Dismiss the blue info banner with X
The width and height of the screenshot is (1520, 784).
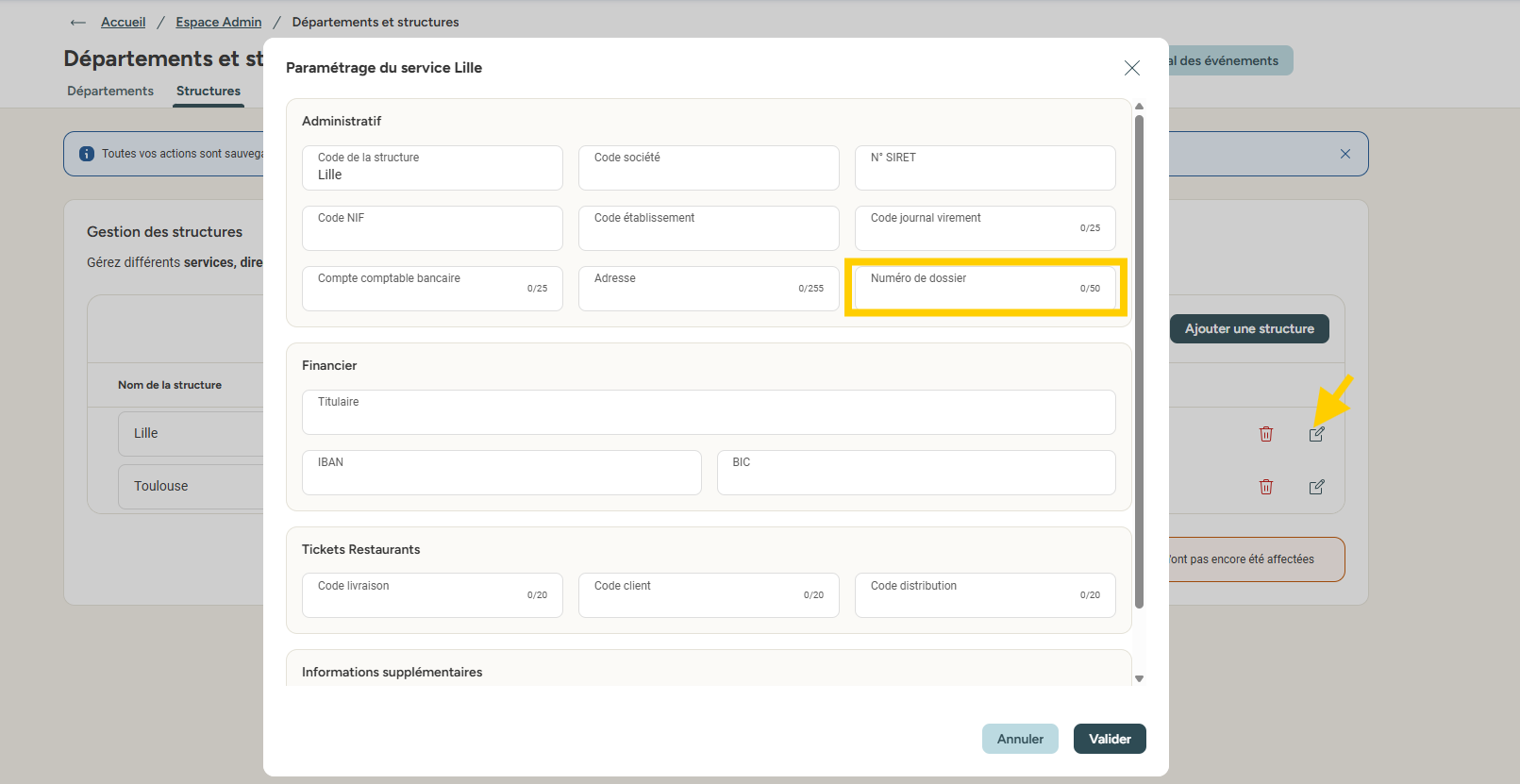tap(1345, 154)
